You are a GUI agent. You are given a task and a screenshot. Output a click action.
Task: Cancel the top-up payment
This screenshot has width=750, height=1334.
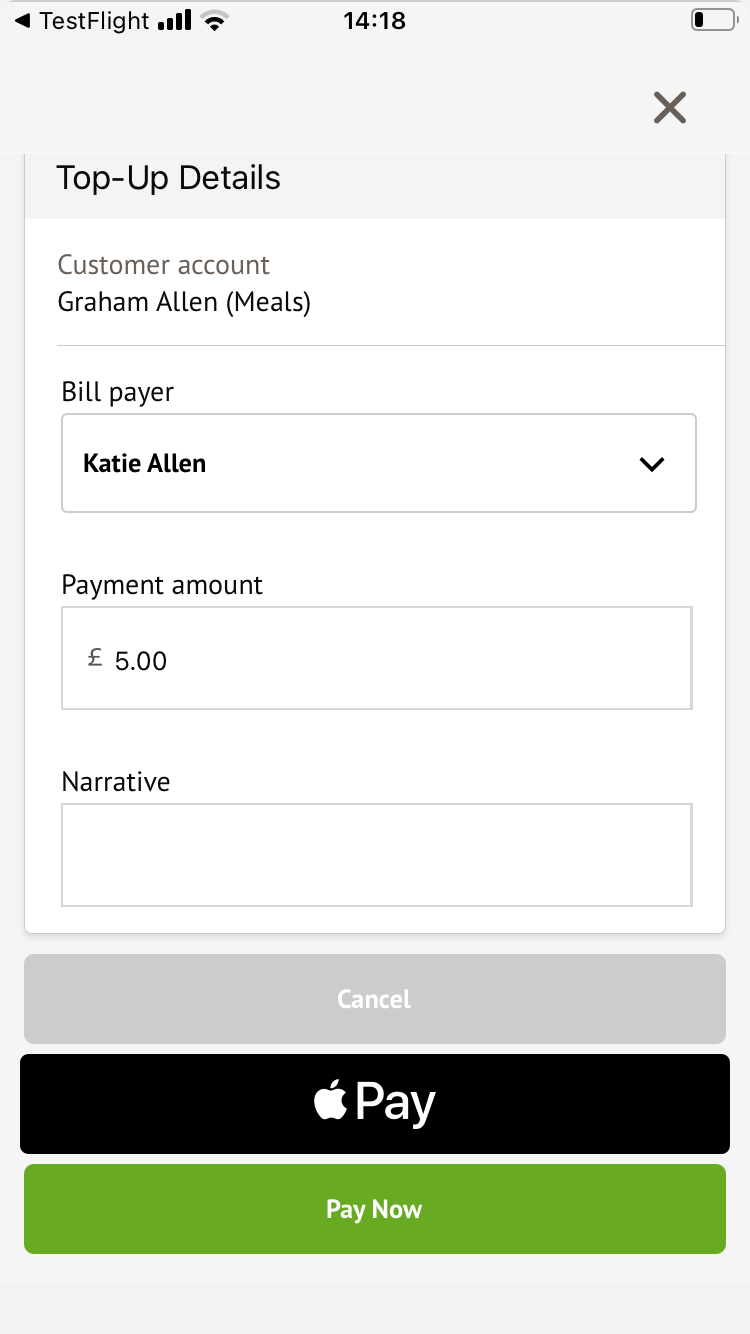click(x=374, y=998)
